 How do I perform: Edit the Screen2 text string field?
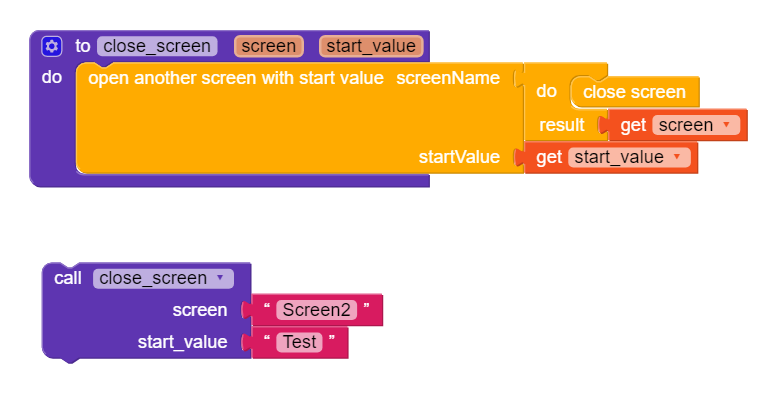point(316,310)
